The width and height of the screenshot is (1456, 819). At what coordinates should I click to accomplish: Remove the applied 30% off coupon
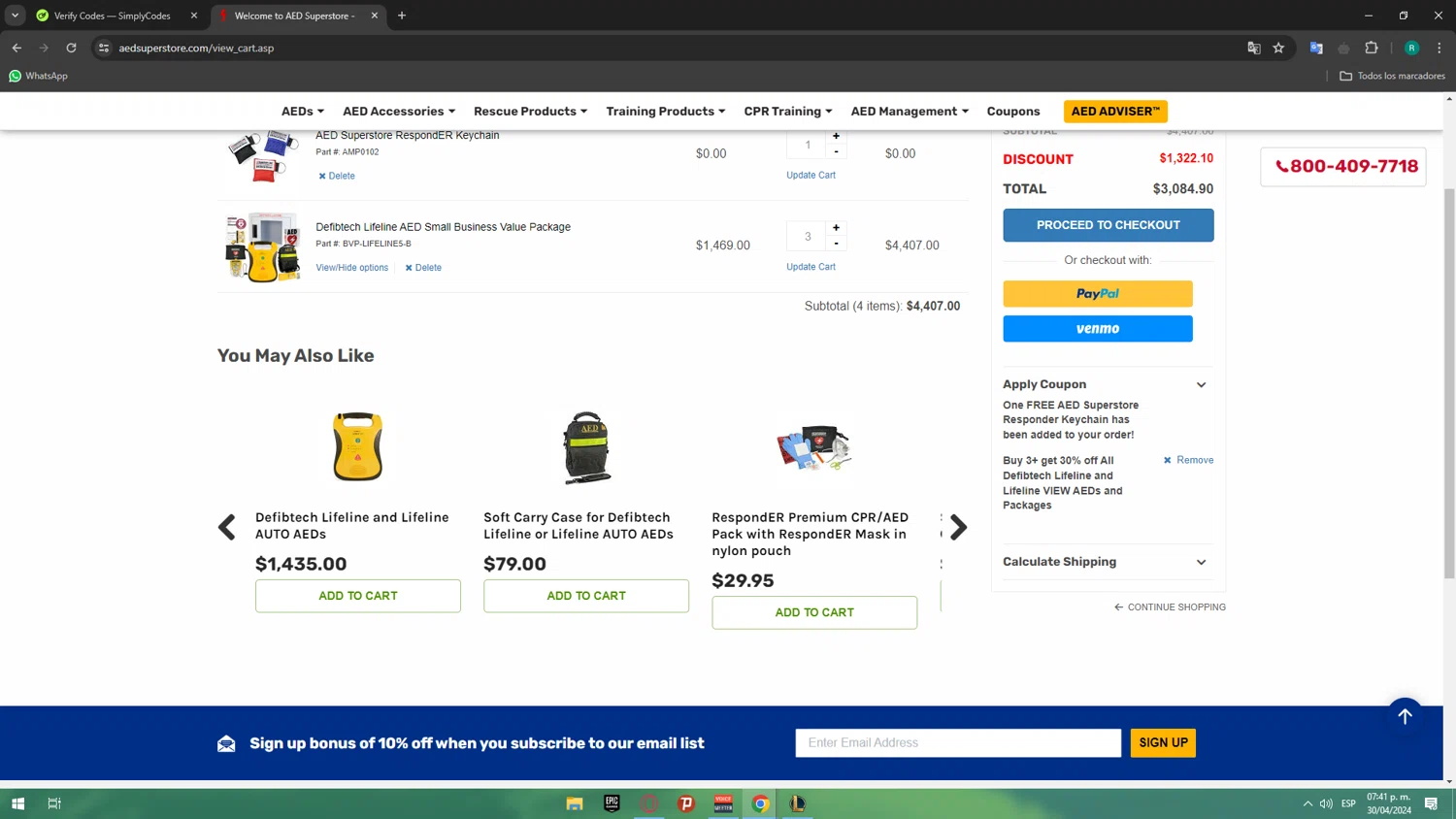[1188, 460]
